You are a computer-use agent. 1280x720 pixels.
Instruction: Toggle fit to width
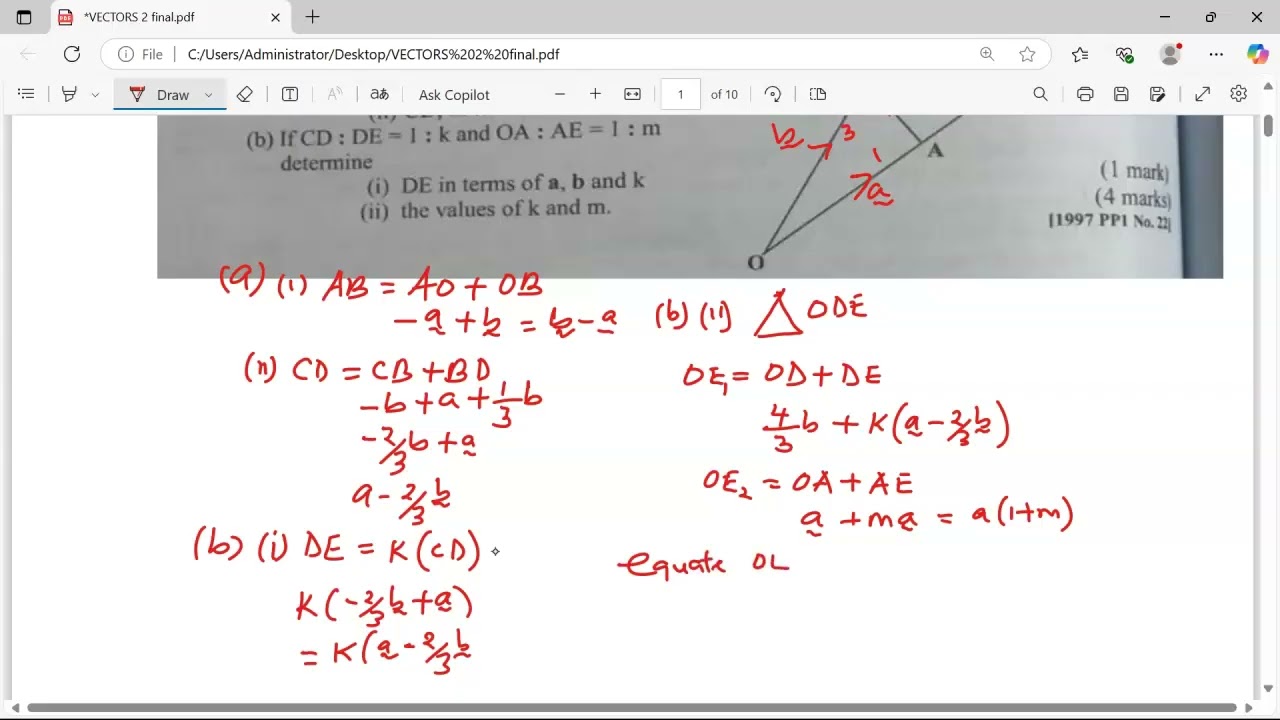632,94
